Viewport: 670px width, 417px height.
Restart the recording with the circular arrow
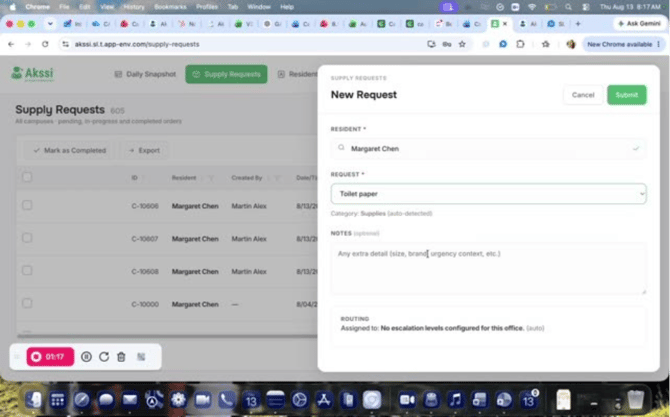click(x=104, y=357)
